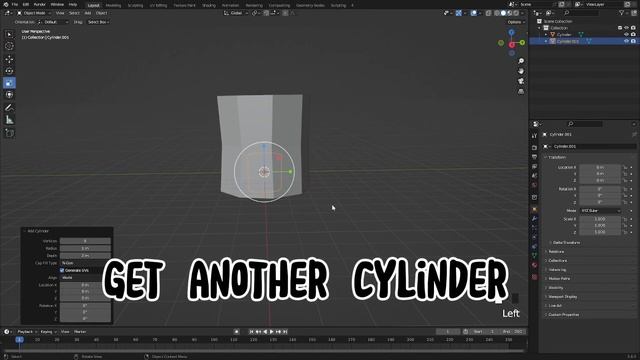
Task: Switch to the Sculpting workspace tab
Action: (x=136, y=5)
